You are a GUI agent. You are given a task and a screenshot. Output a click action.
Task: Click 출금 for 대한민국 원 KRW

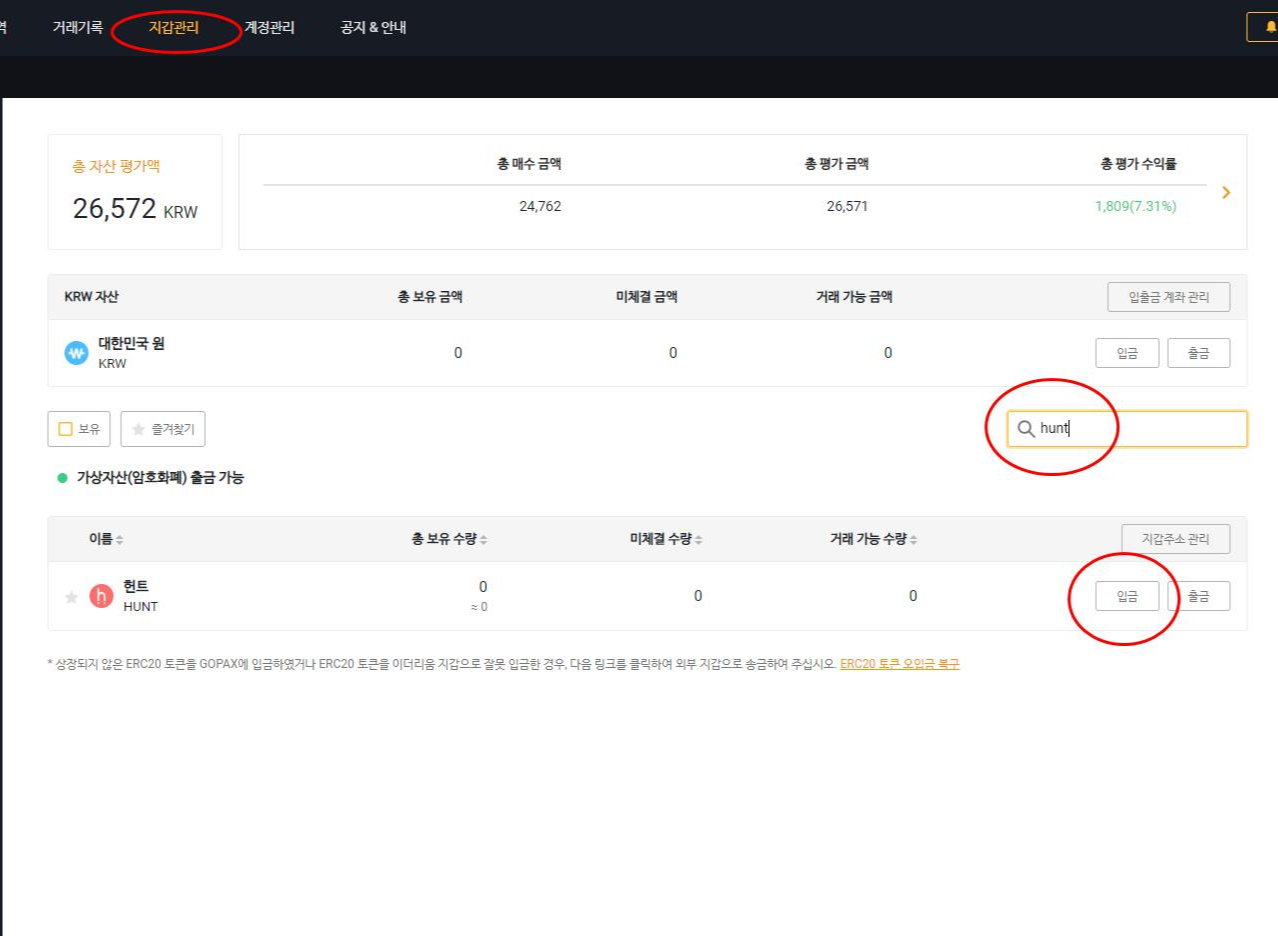coord(1198,353)
